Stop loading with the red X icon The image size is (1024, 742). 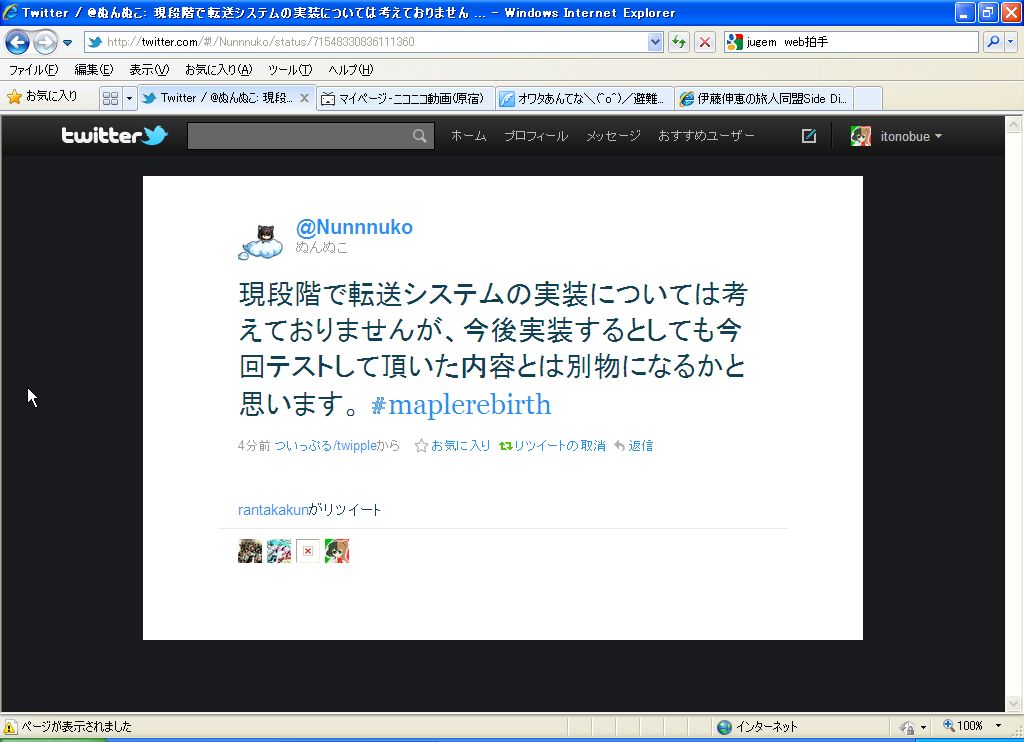705,42
